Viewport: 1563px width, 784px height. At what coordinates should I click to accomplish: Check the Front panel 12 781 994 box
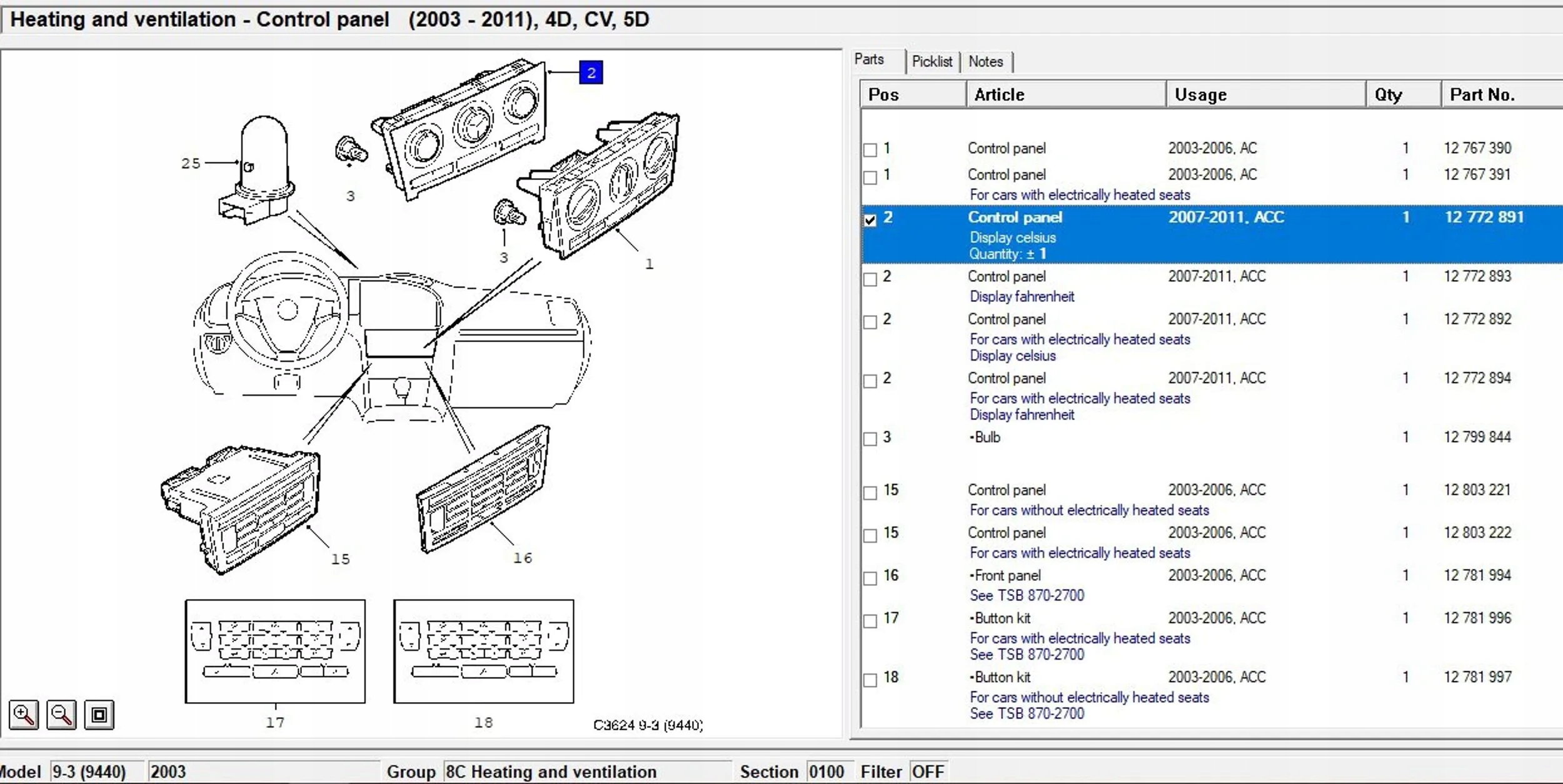[870, 578]
